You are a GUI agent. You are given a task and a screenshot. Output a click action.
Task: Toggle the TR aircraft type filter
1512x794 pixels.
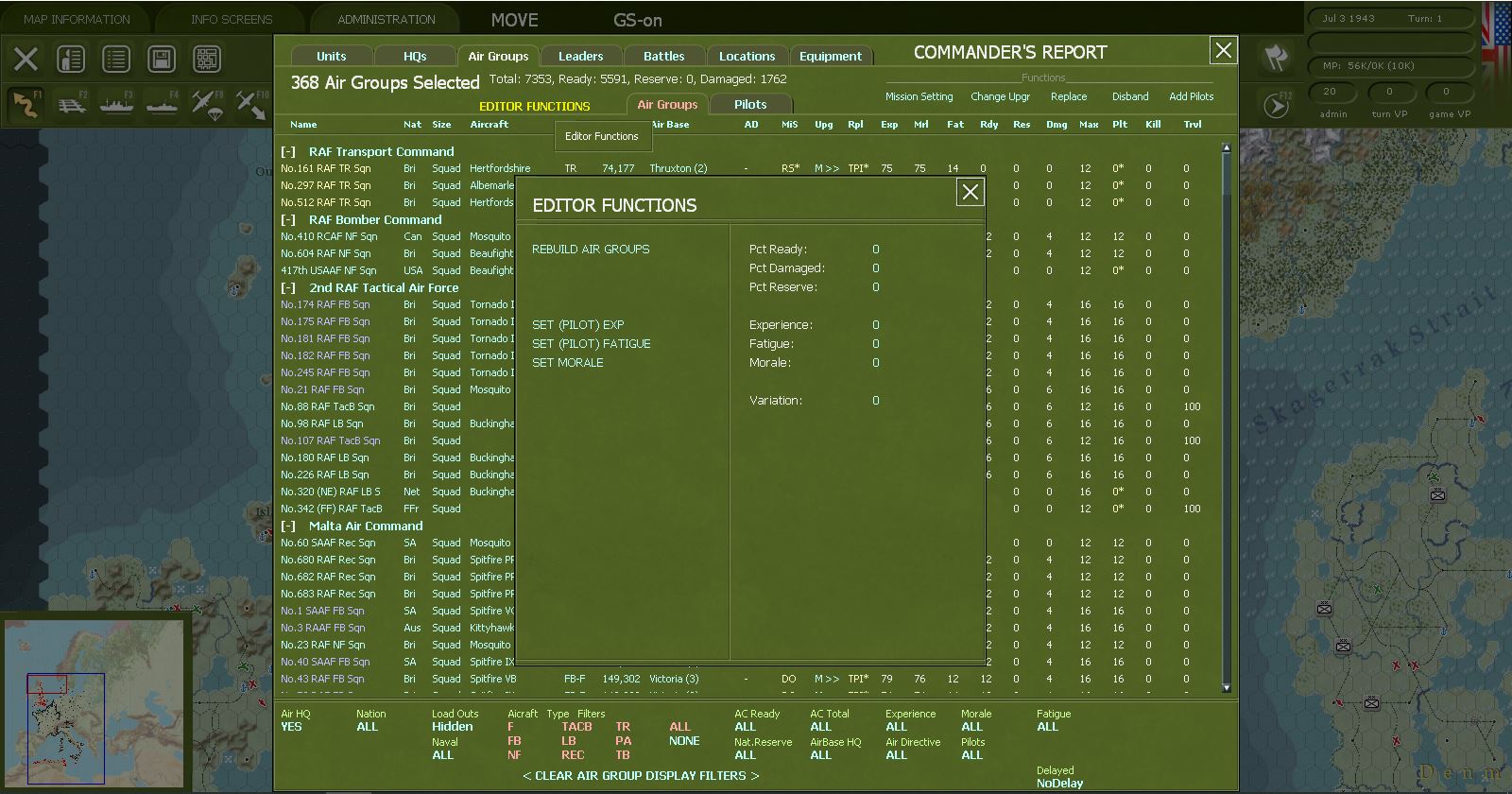tap(623, 727)
